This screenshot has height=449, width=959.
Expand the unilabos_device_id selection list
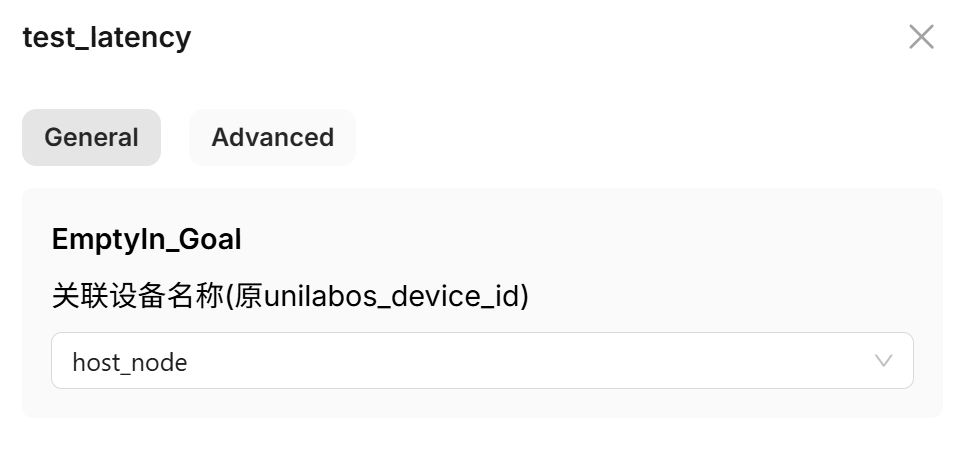(481, 361)
